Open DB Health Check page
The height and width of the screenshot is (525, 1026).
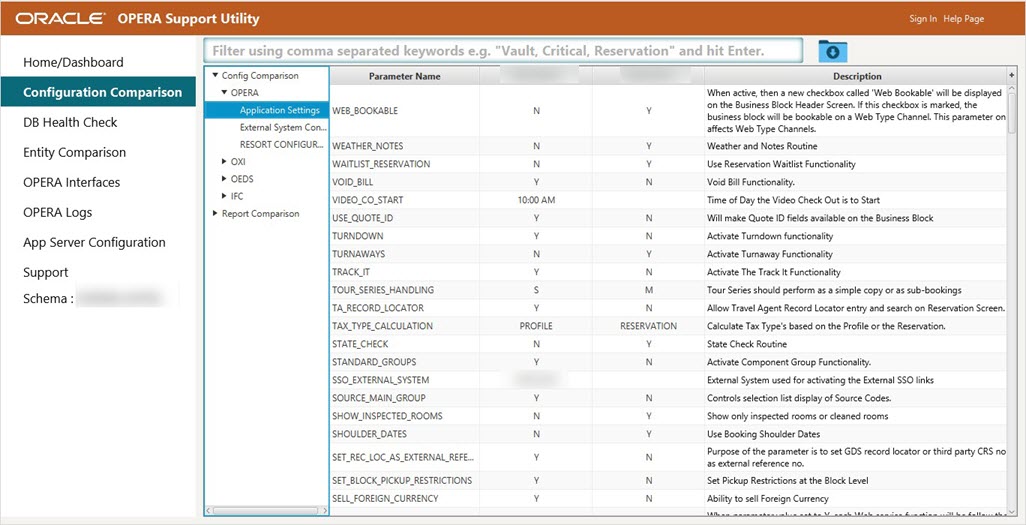point(70,122)
